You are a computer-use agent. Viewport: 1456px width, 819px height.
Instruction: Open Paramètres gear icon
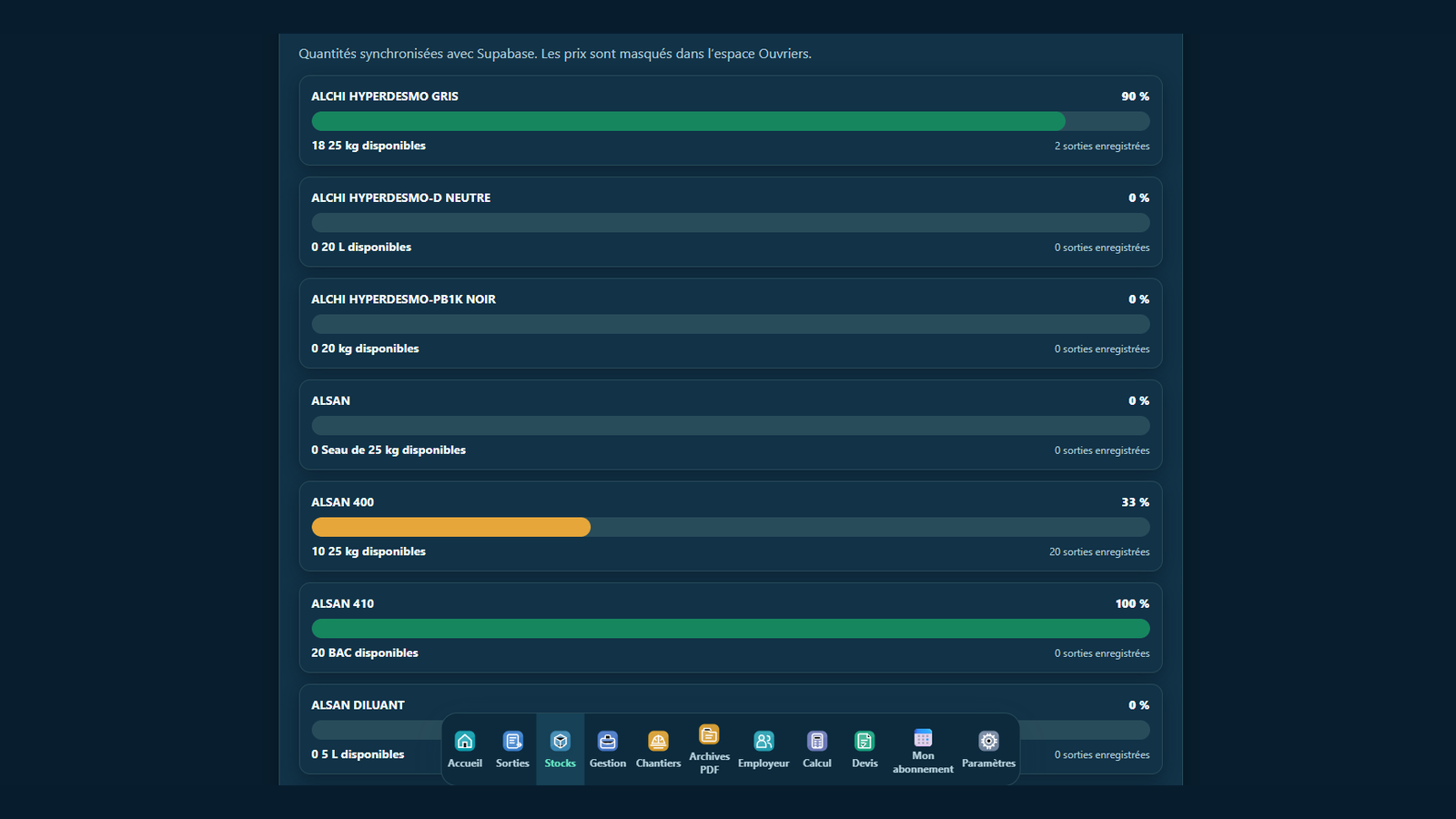click(x=988, y=741)
